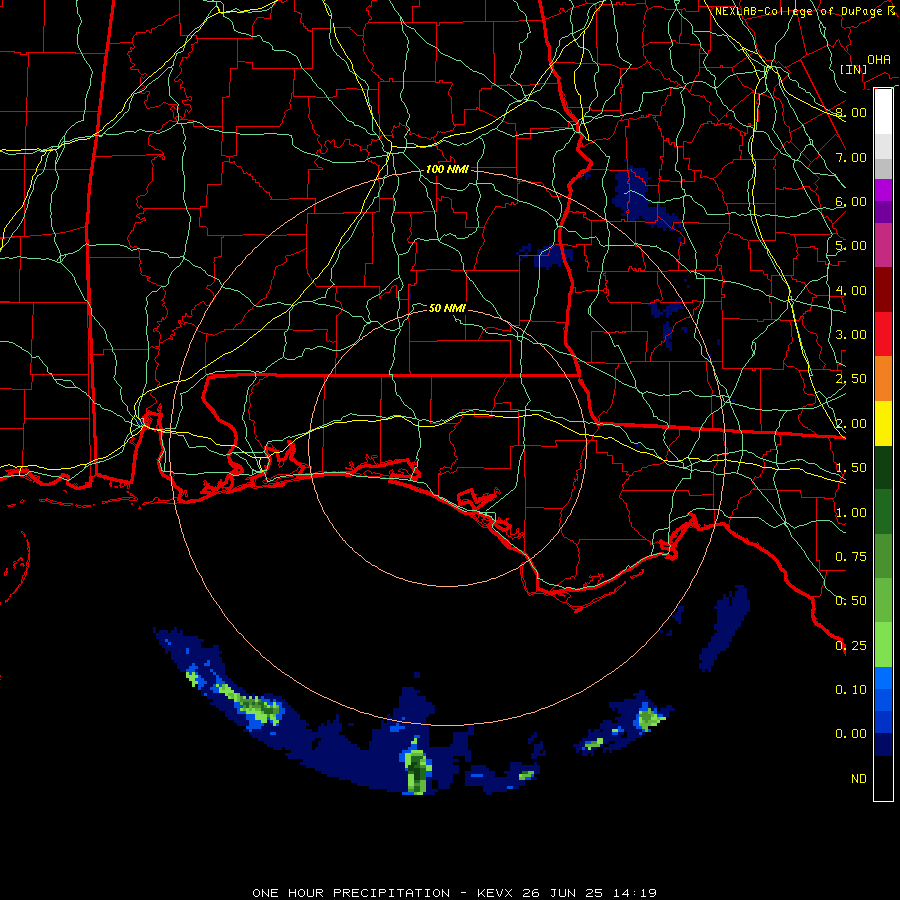
Task: Click the 8.00 legend value
Action: pyautogui.click(x=851, y=112)
